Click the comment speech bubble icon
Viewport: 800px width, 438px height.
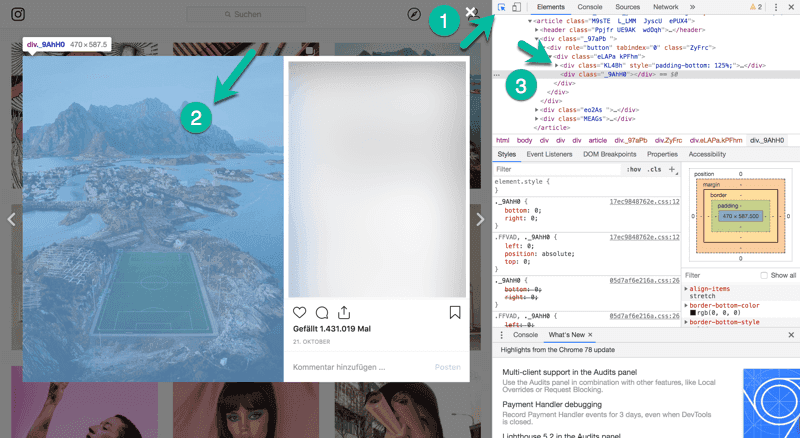[322, 312]
